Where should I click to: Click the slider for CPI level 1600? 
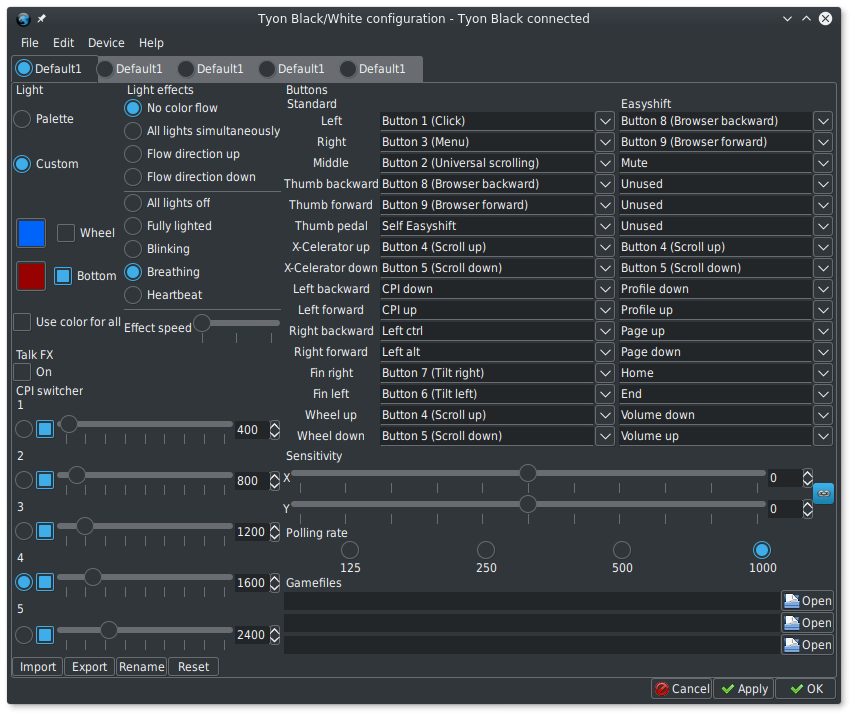tap(145, 577)
